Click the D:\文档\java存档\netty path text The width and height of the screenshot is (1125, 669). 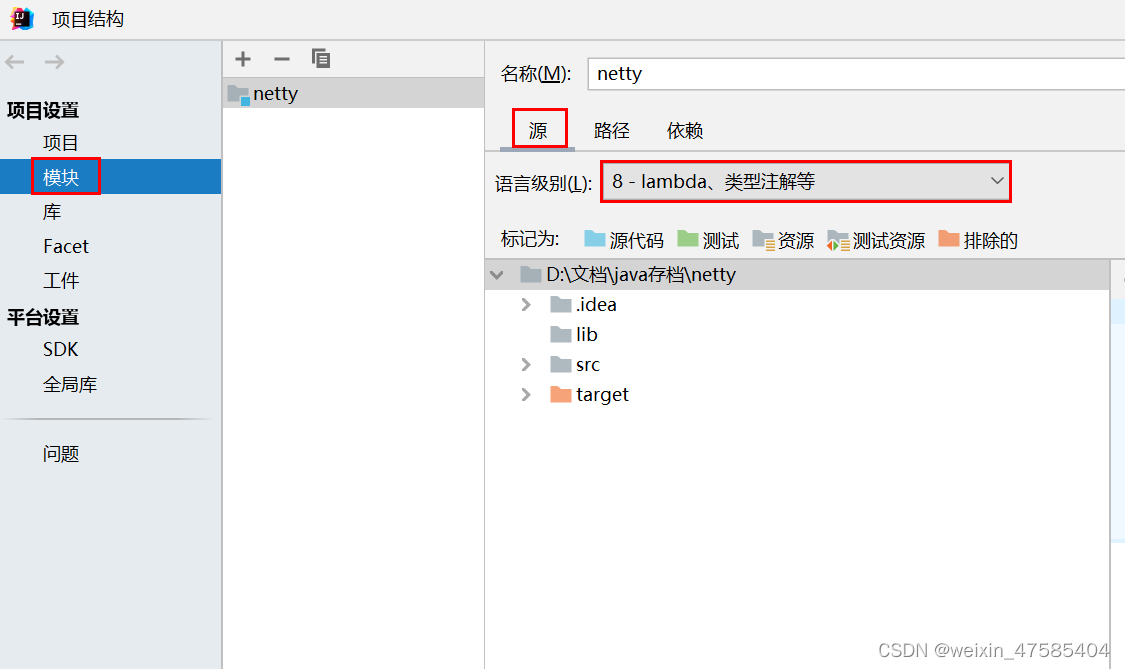641,274
